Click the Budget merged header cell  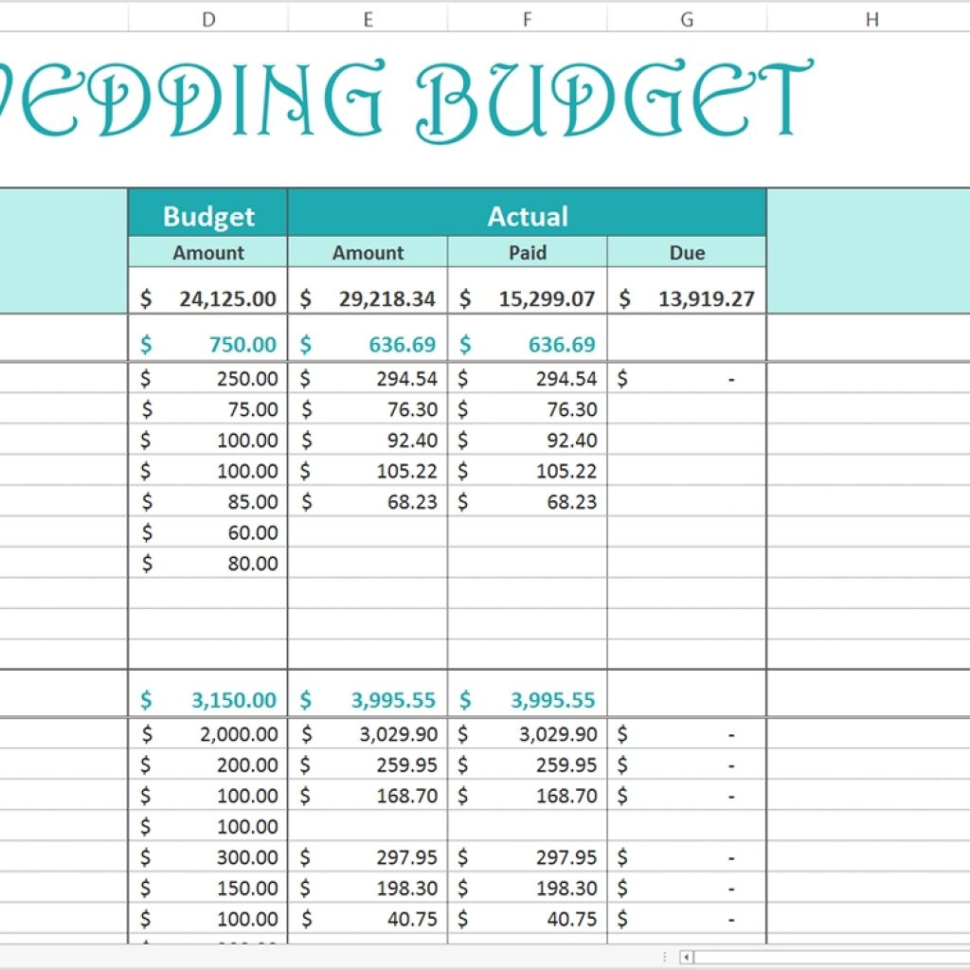[208, 216]
